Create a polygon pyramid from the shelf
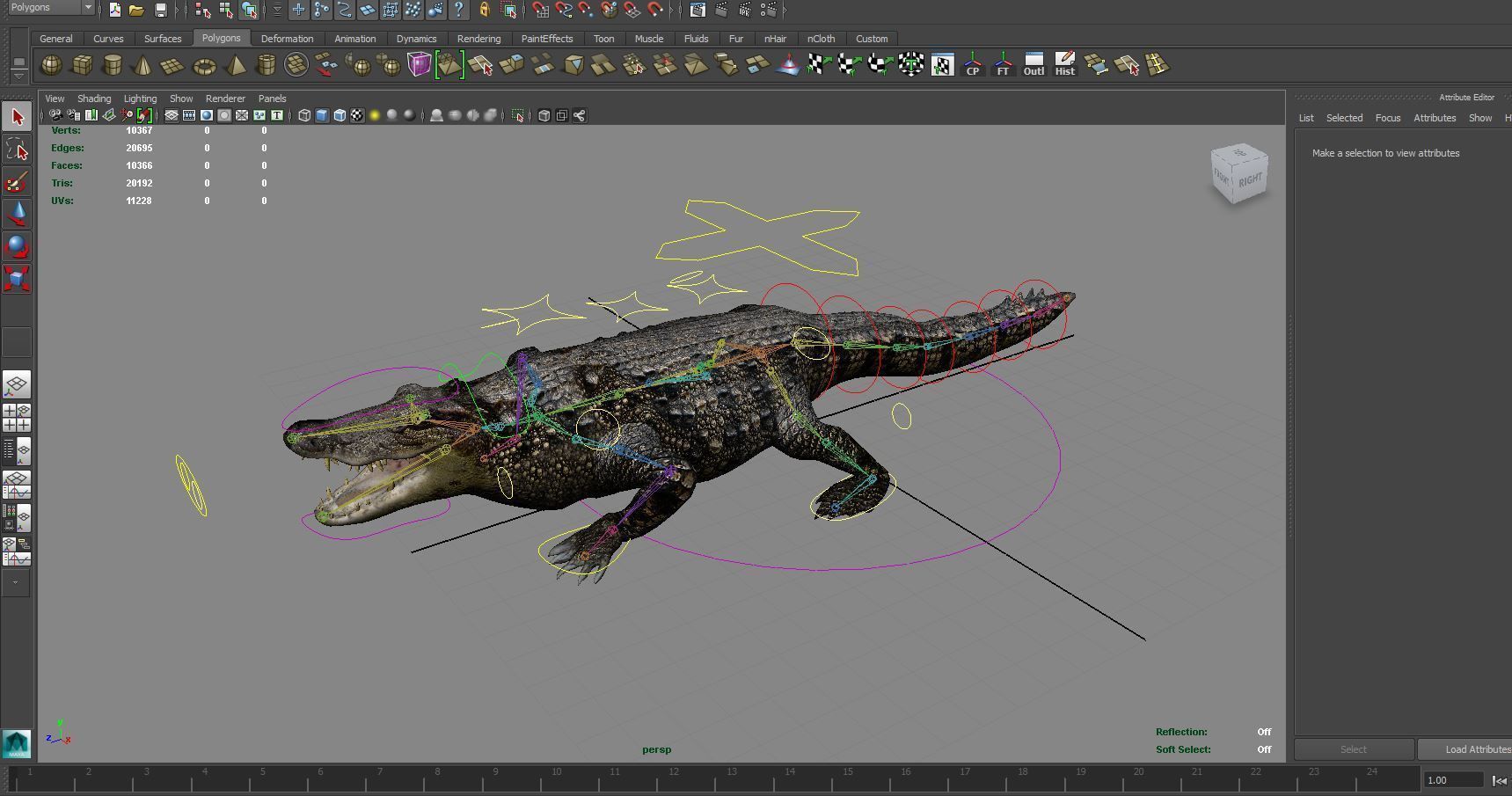The height and width of the screenshot is (796, 1512). click(x=235, y=66)
